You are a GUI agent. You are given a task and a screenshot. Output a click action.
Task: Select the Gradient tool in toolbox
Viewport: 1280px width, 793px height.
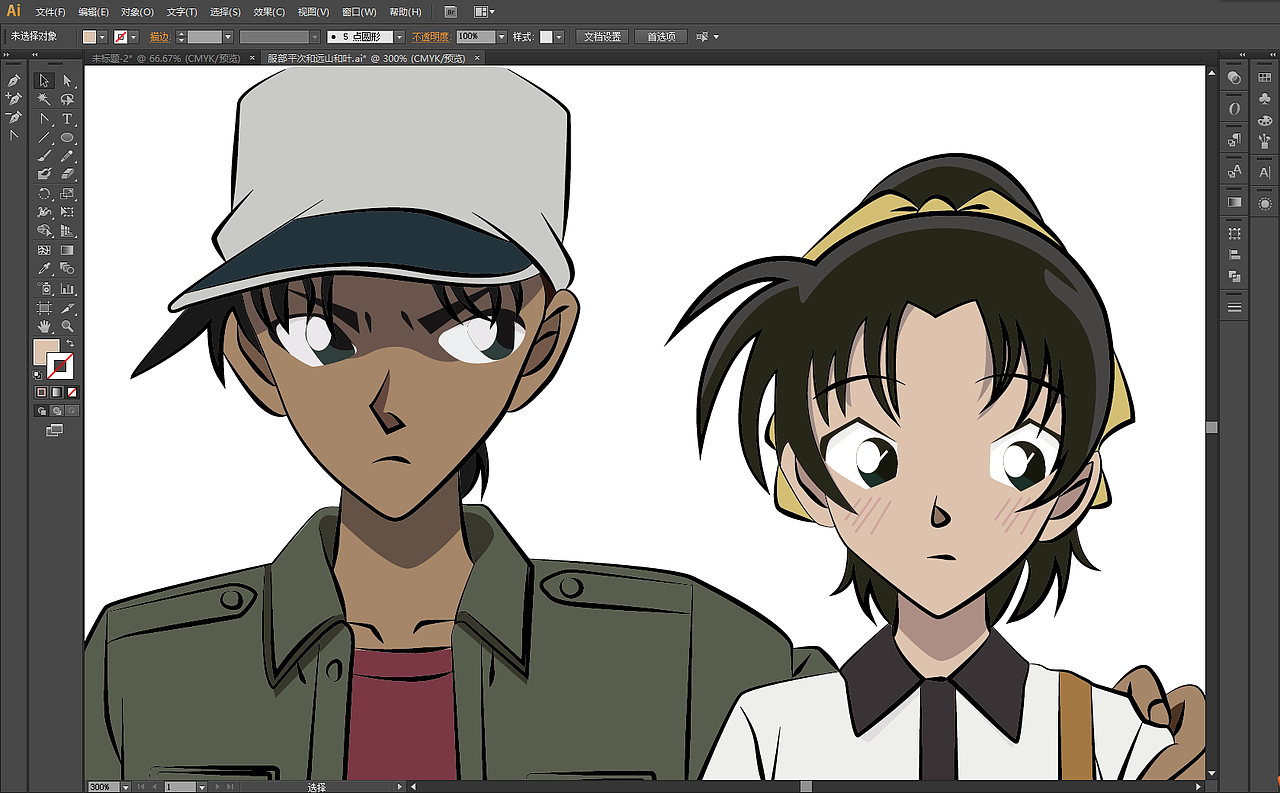pyautogui.click(x=67, y=250)
